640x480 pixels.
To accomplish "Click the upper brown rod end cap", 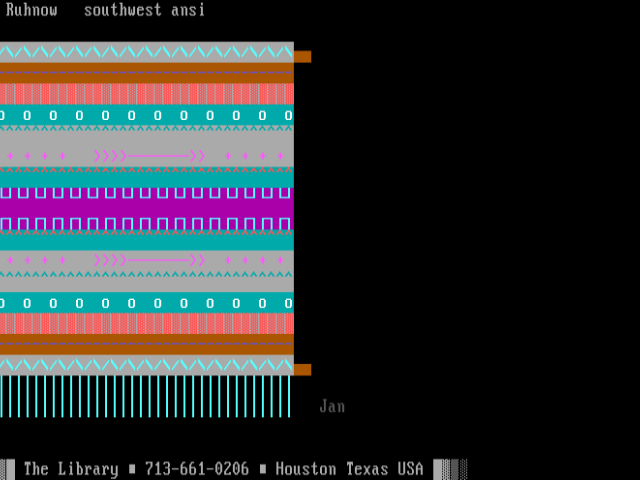I will coord(302,57).
